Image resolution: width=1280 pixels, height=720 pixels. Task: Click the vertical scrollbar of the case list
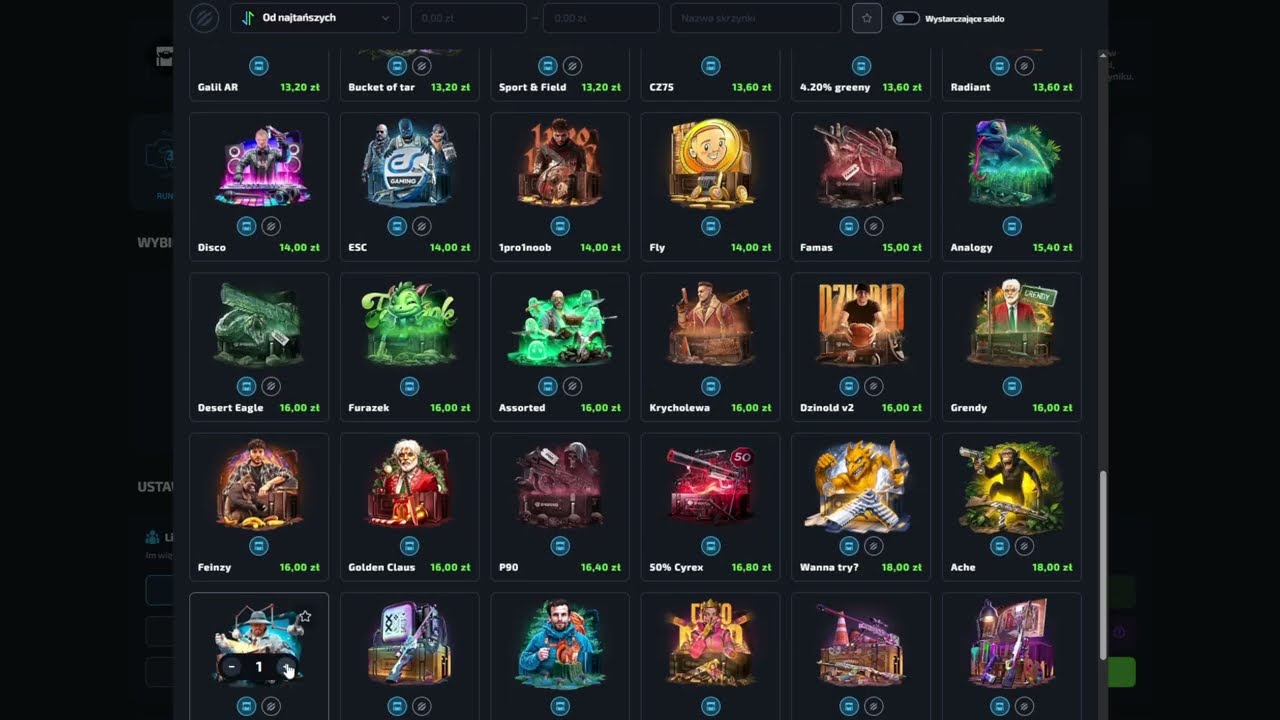point(1104,565)
